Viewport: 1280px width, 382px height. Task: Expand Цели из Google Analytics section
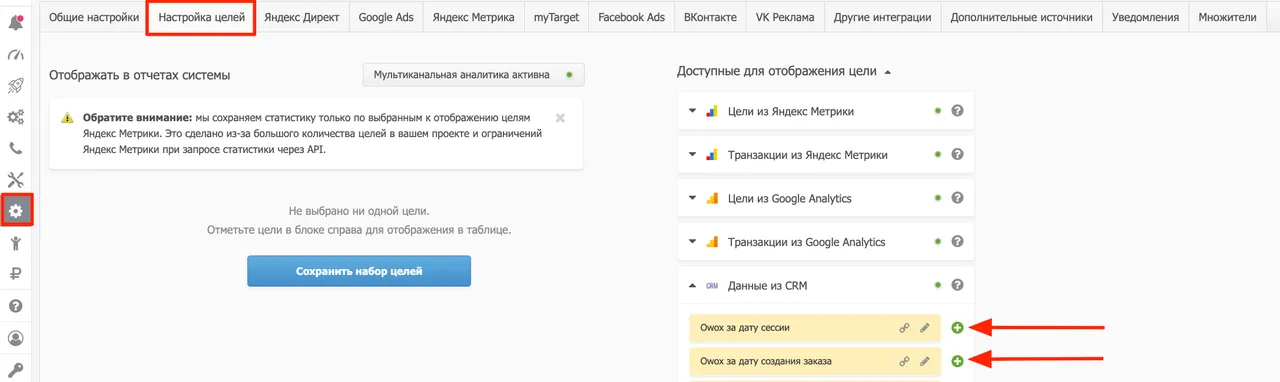(x=691, y=198)
